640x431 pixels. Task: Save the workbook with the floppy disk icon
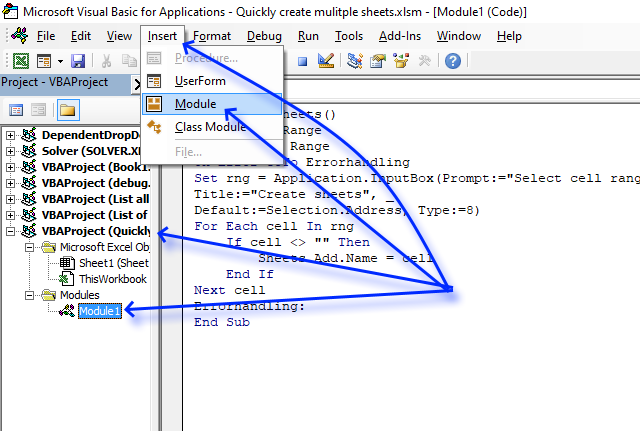click(x=78, y=61)
